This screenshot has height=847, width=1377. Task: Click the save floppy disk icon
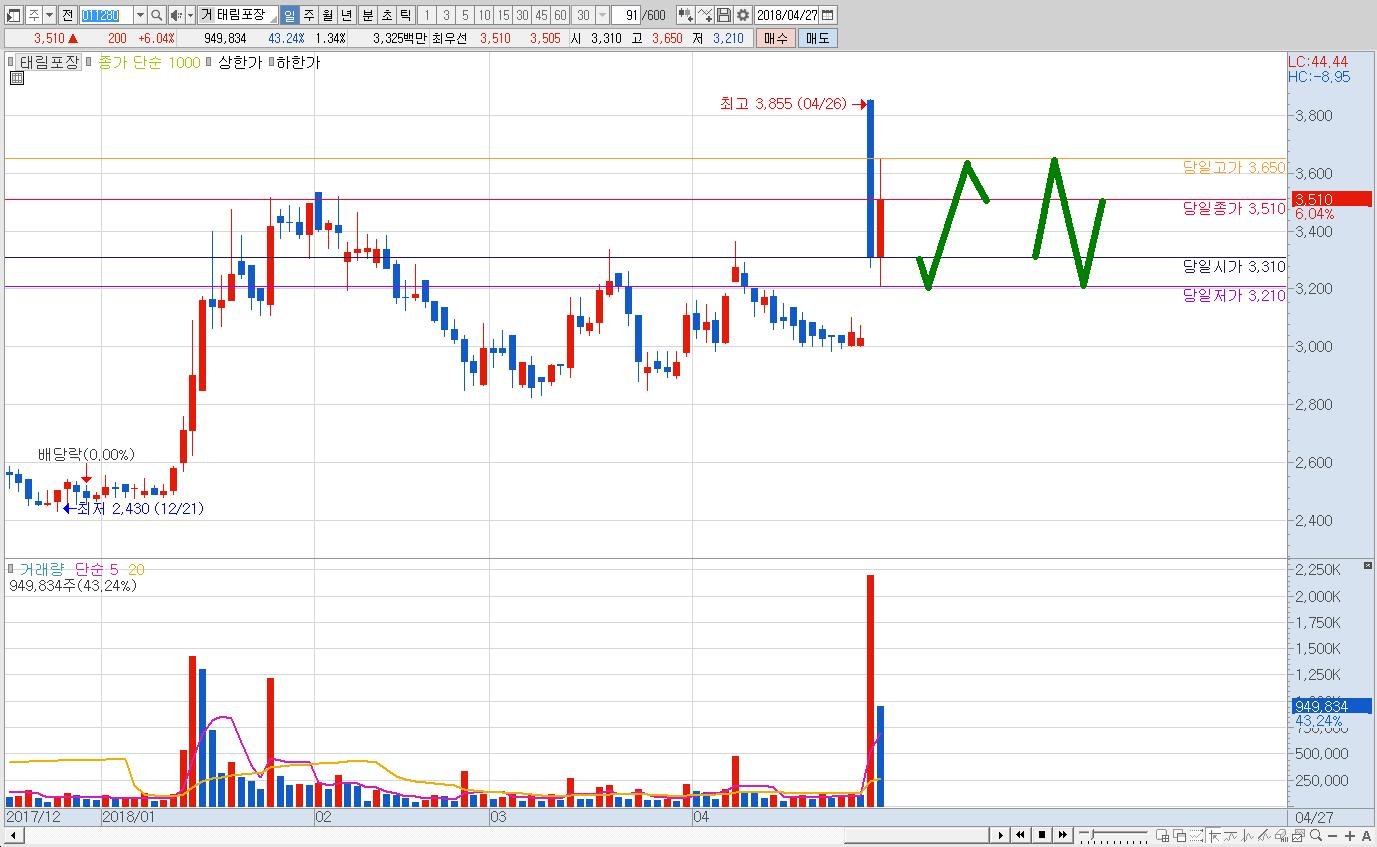[724, 15]
